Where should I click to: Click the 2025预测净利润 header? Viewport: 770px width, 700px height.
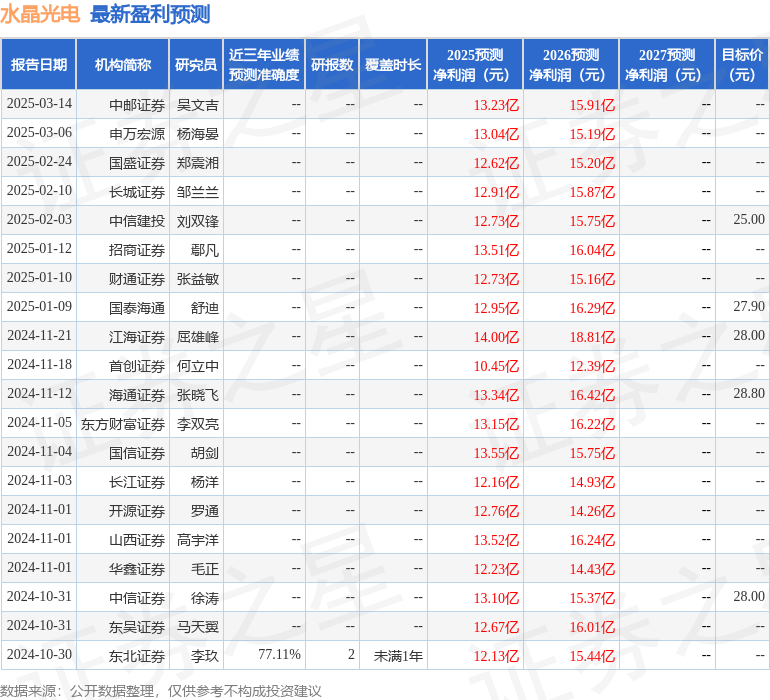tap(475, 65)
